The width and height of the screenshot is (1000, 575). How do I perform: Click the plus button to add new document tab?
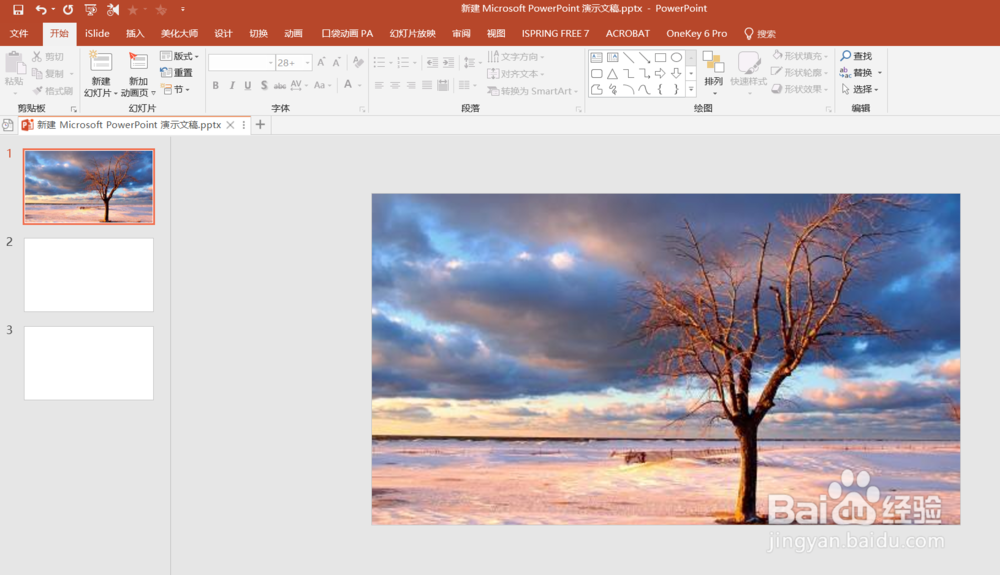261,125
